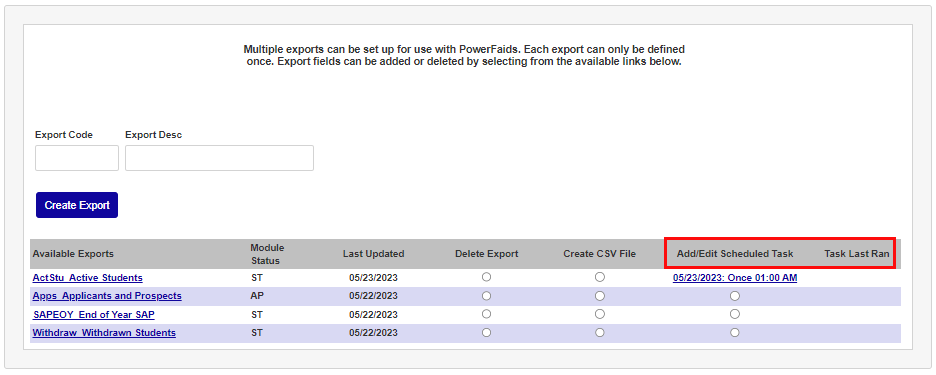Click the AP module status cell
The image size is (936, 375).
click(257, 296)
